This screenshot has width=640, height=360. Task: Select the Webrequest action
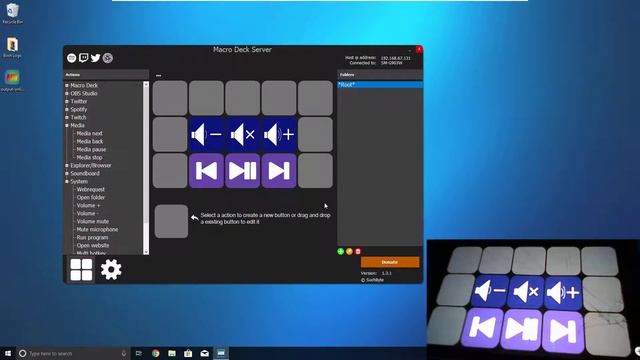pos(91,189)
